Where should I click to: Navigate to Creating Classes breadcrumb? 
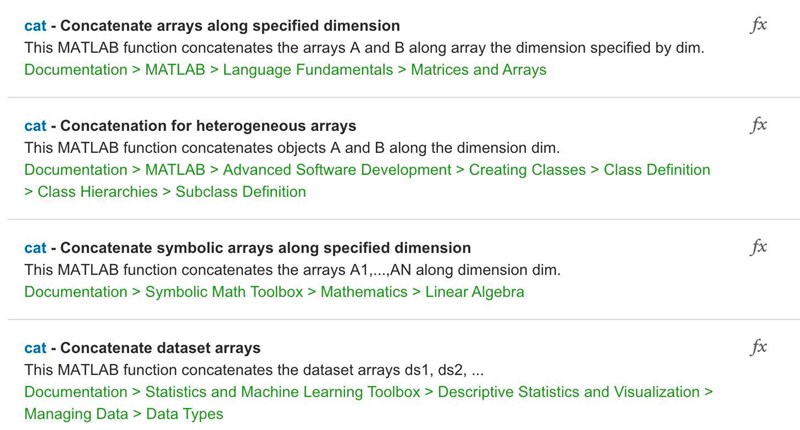click(x=527, y=170)
